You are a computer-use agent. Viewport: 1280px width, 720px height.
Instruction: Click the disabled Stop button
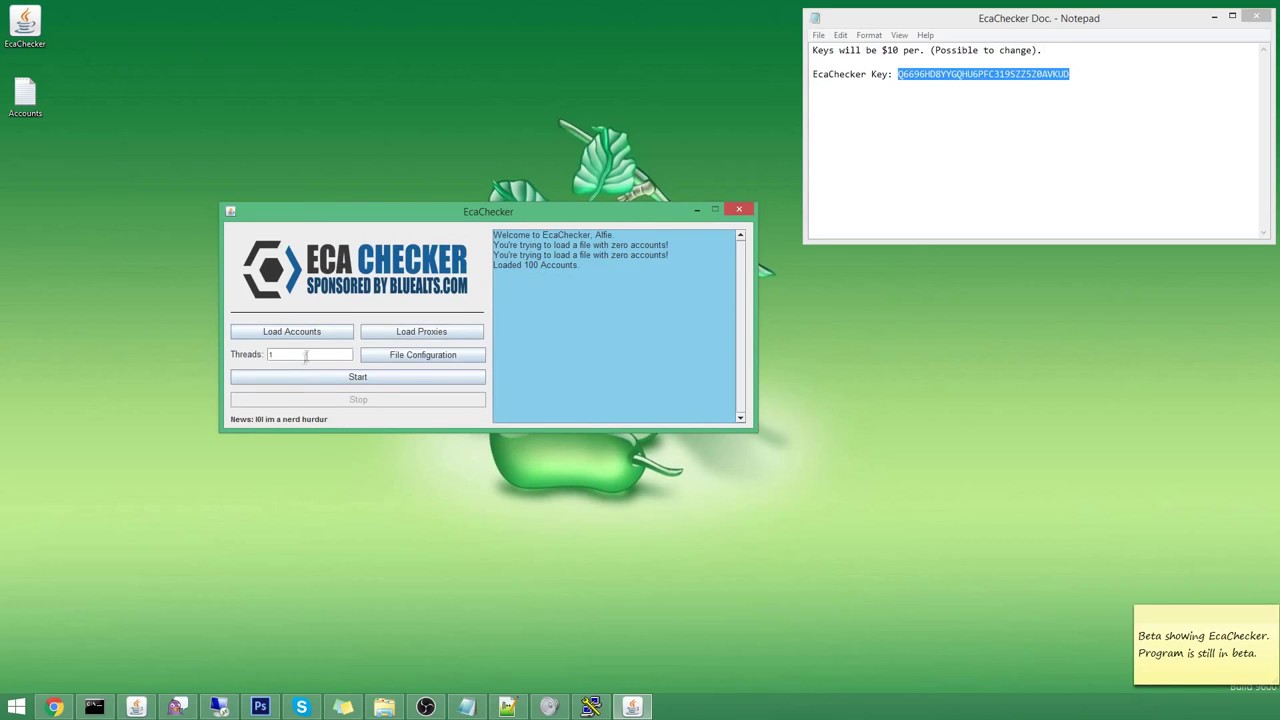pos(358,400)
